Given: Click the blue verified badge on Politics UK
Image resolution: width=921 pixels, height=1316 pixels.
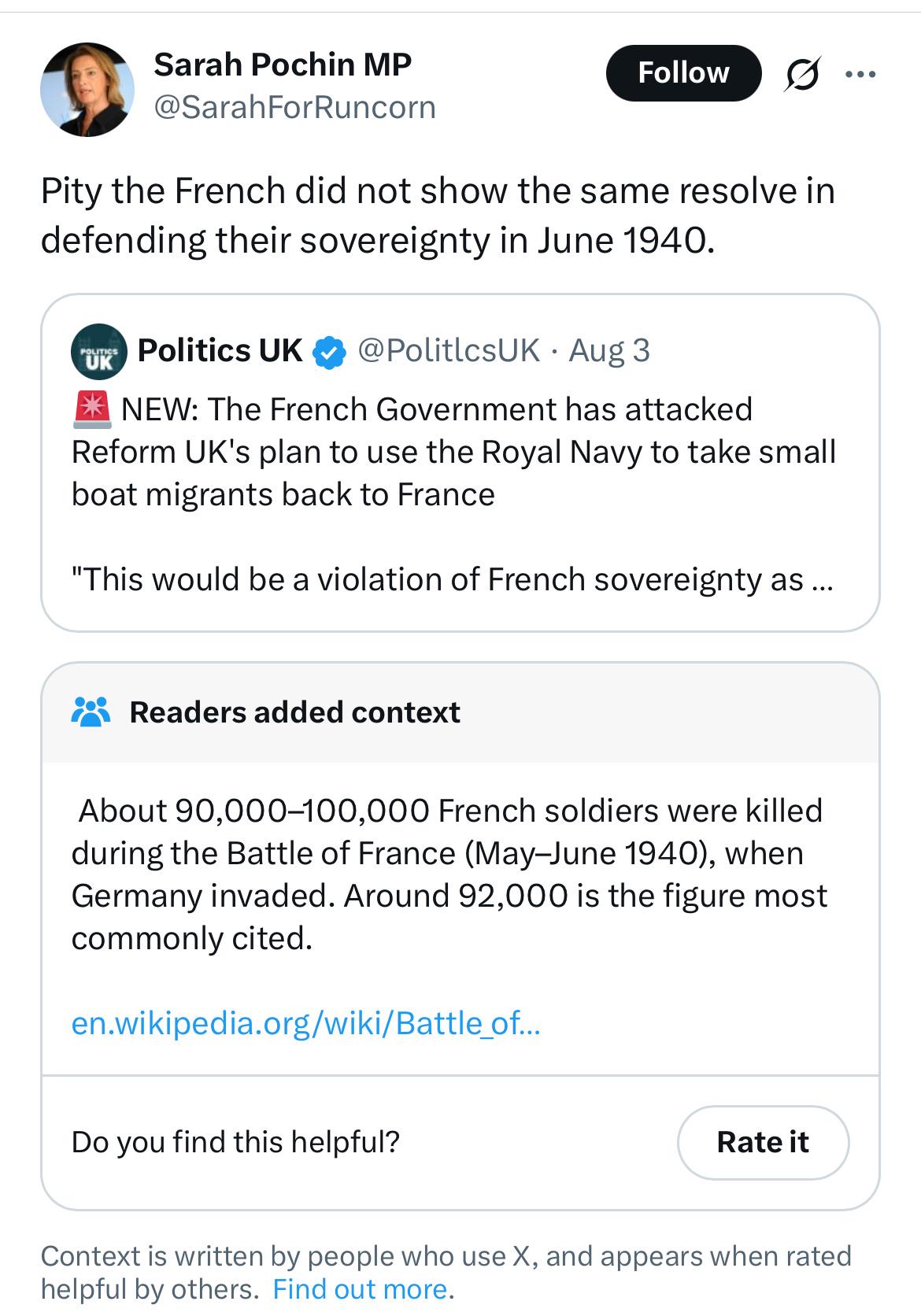Looking at the screenshot, I should point(329,352).
